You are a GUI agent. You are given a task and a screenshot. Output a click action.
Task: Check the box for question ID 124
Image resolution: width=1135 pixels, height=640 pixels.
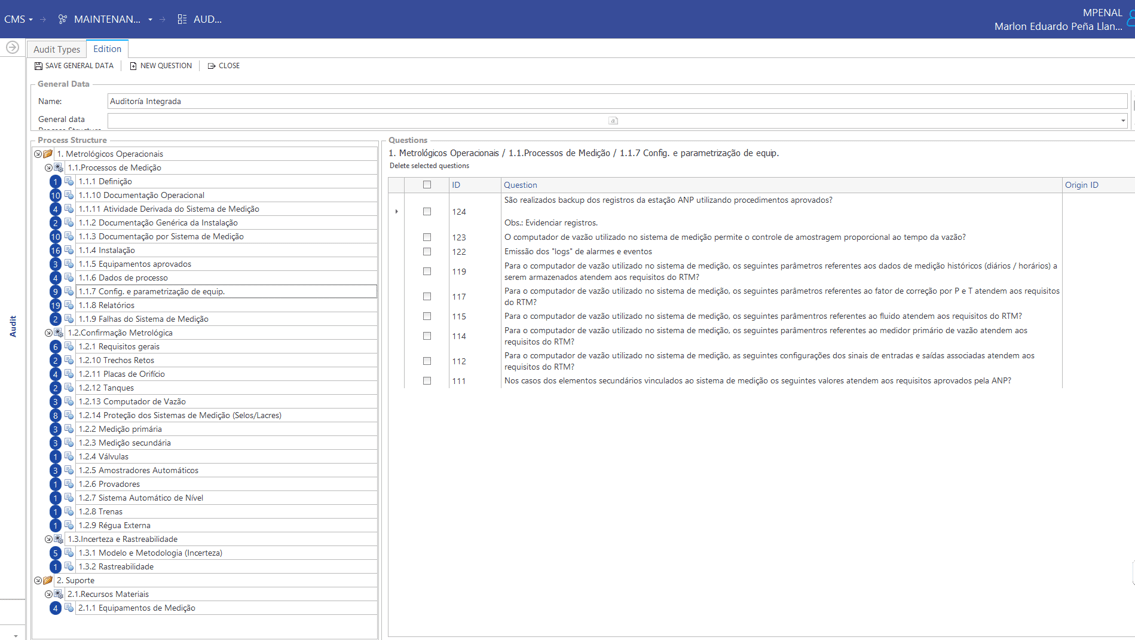[427, 212]
